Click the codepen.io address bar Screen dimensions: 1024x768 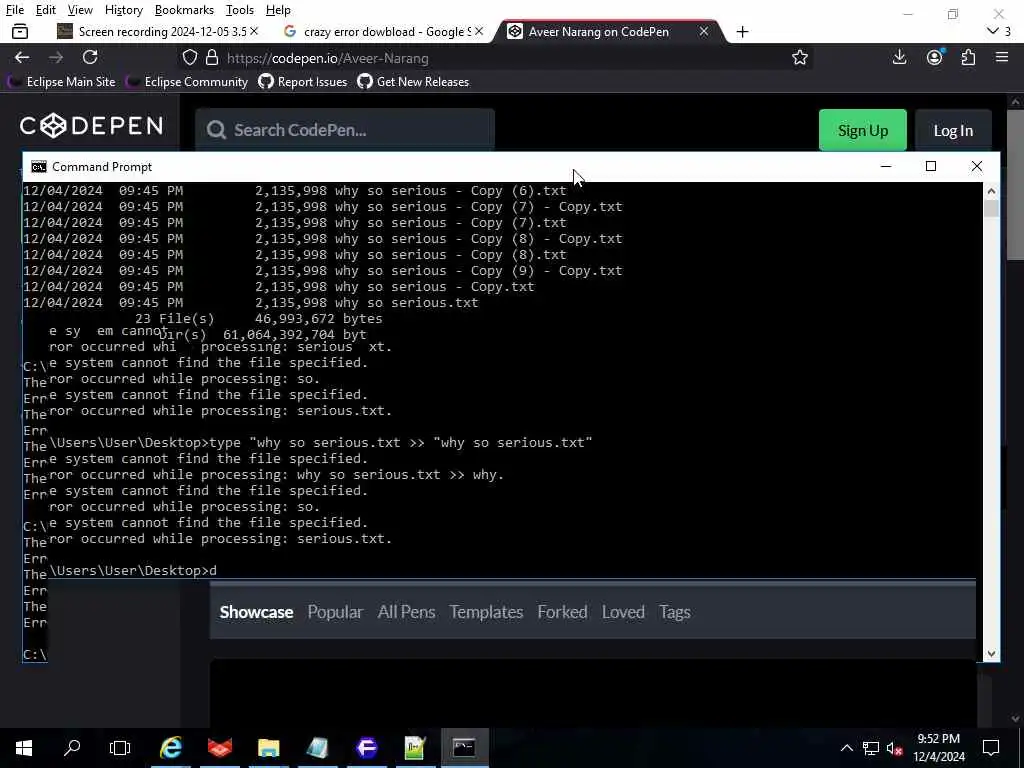[x=496, y=57]
